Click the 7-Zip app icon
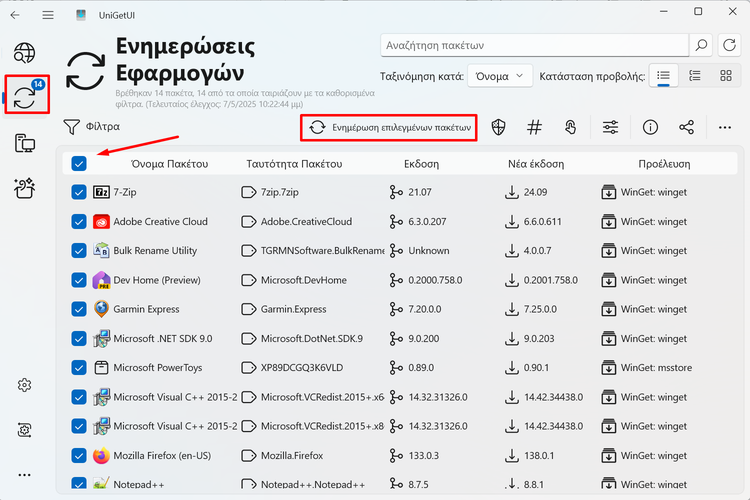Viewport: 750px width, 500px height. point(101,192)
